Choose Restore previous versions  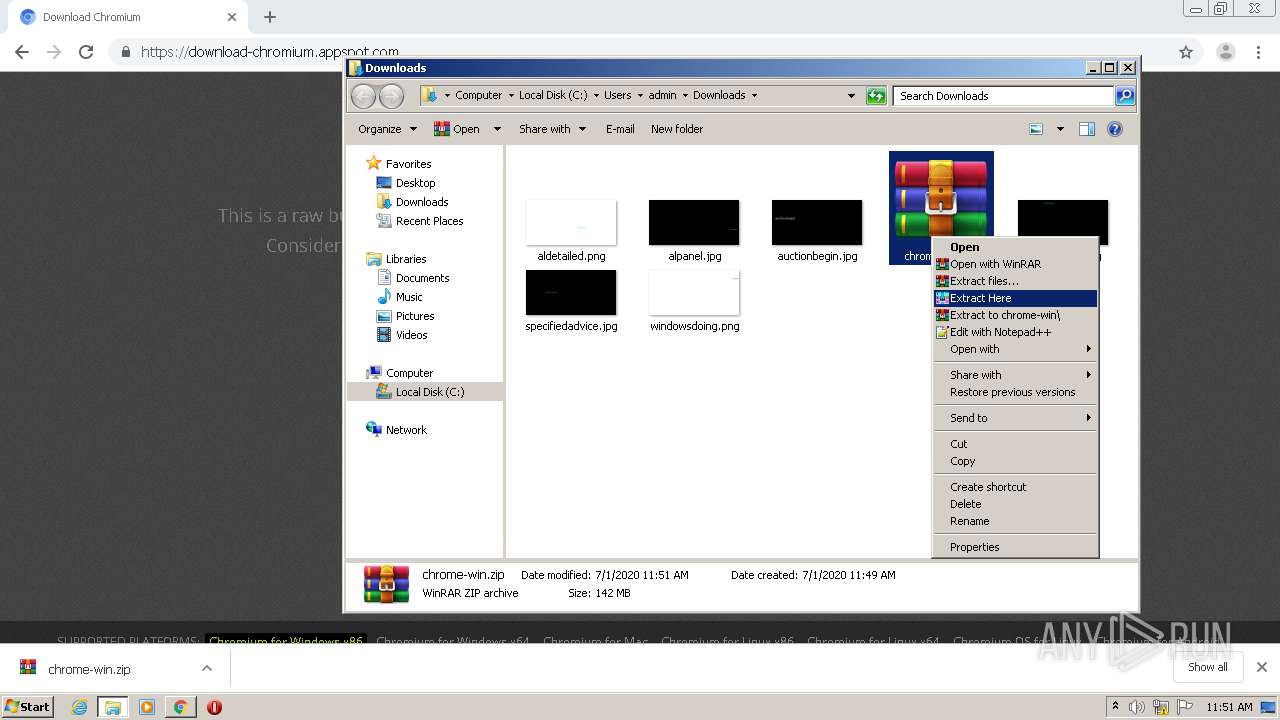1015,392
